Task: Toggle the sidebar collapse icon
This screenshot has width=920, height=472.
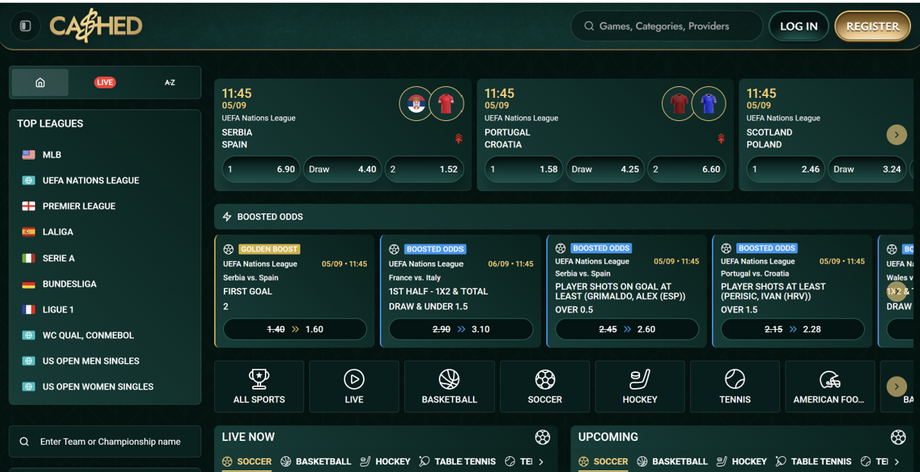Action: 25,26
